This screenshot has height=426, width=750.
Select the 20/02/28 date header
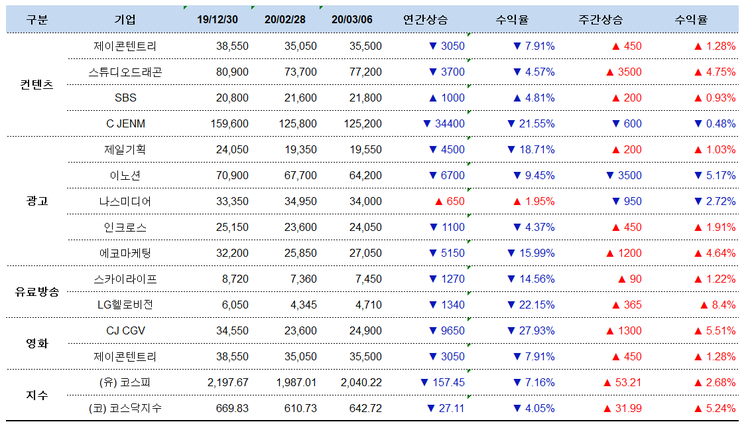[x=285, y=20]
